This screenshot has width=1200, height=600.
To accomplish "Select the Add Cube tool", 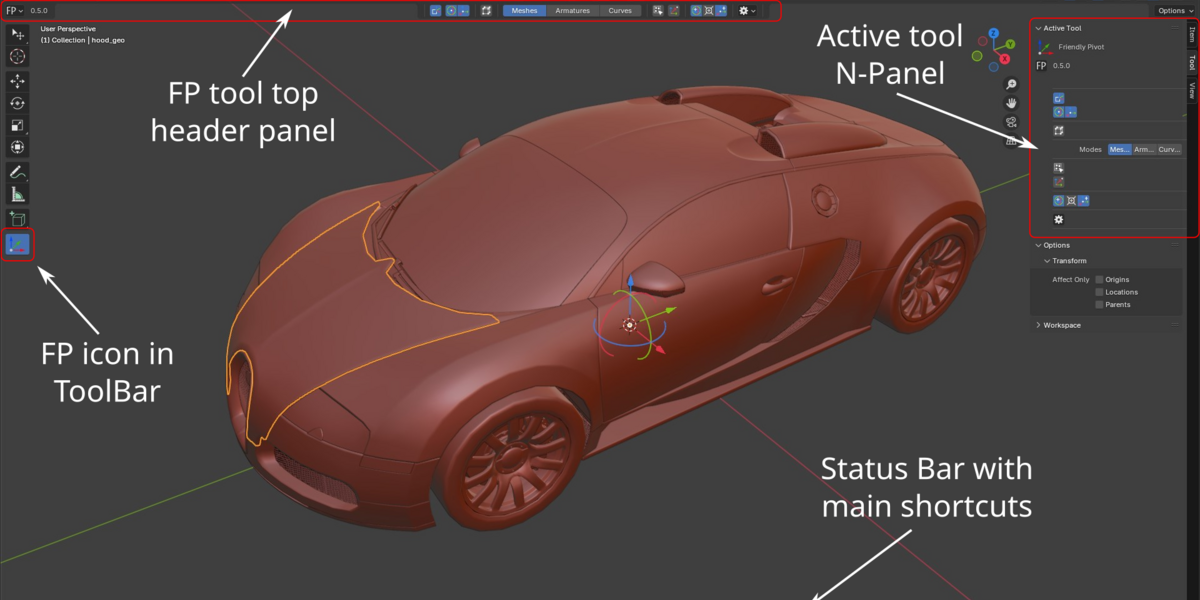I will [18, 218].
